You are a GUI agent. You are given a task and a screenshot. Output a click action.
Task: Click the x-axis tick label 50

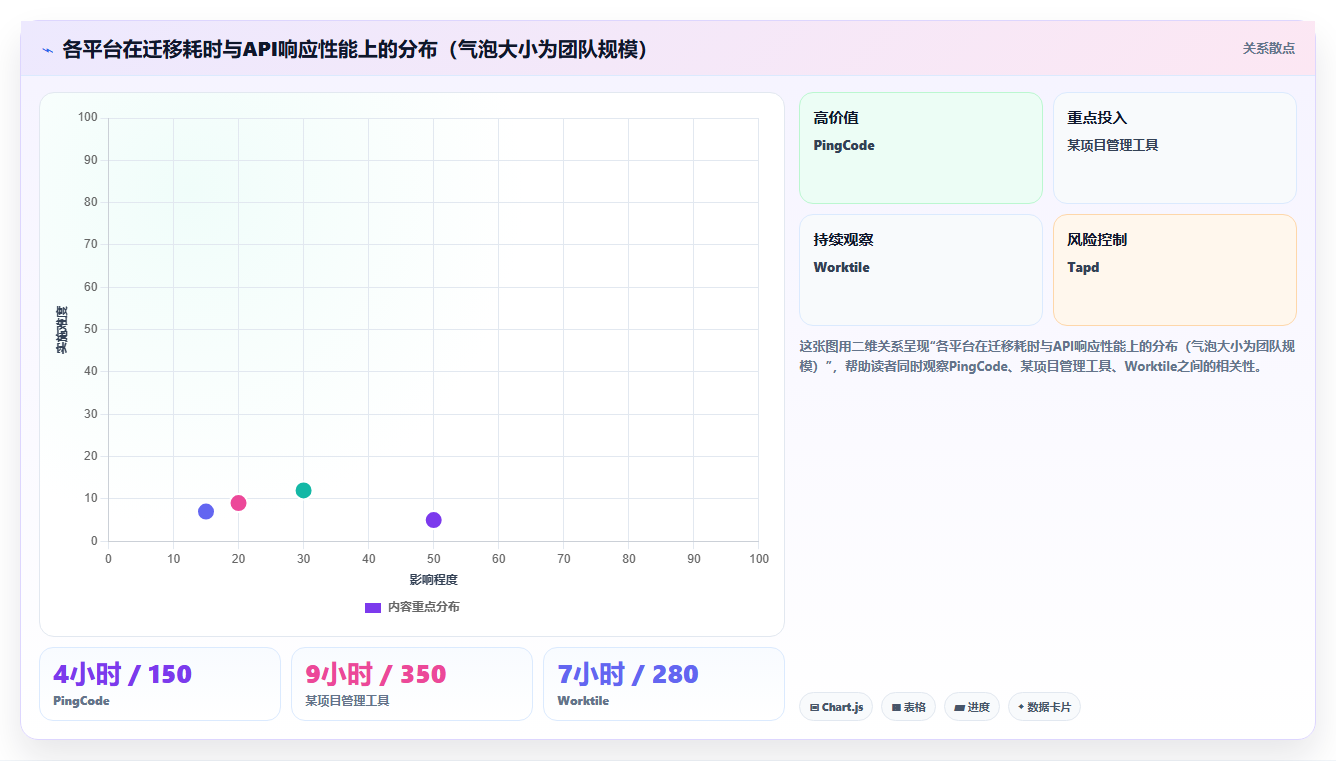click(433, 559)
